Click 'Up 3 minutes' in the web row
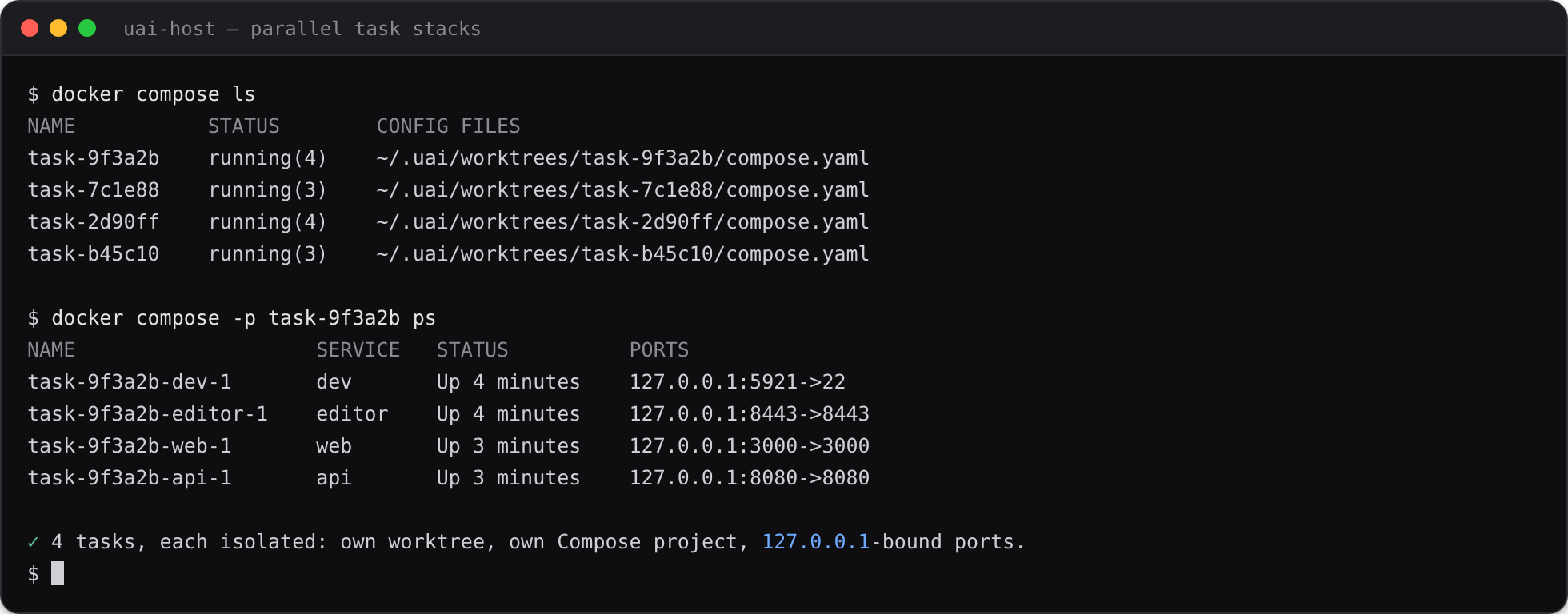This screenshot has width=1568, height=614. (x=509, y=446)
